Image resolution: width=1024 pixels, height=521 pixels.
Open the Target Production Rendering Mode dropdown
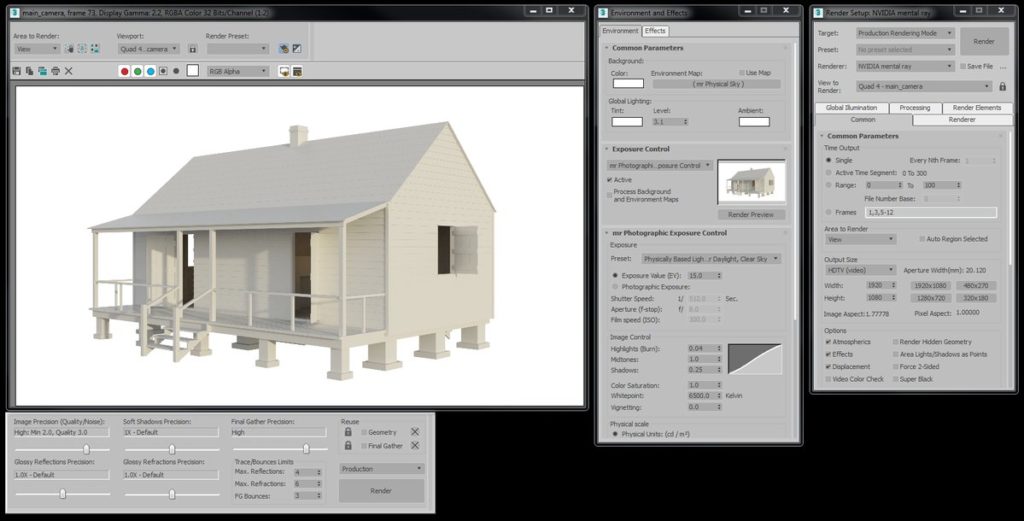(x=905, y=33)
